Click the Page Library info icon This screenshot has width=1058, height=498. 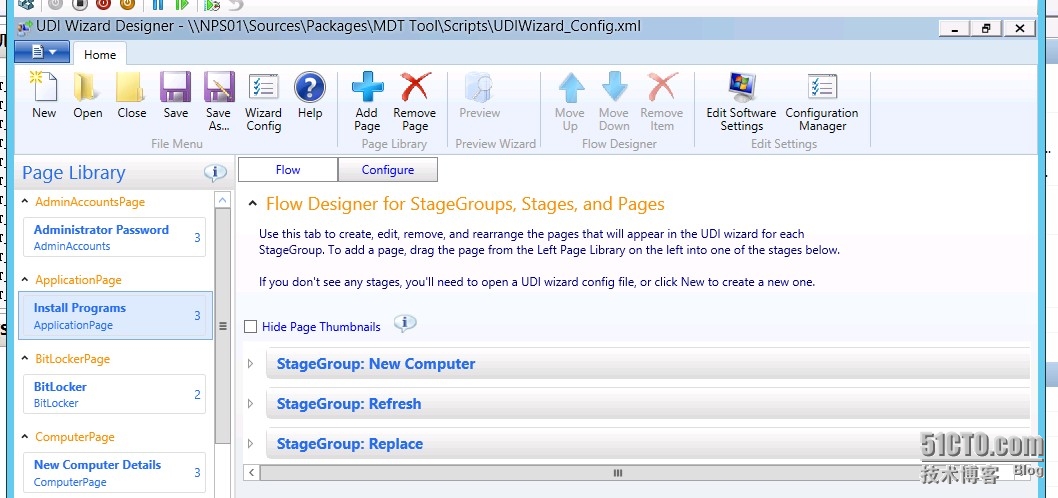(x=215, y=173)
